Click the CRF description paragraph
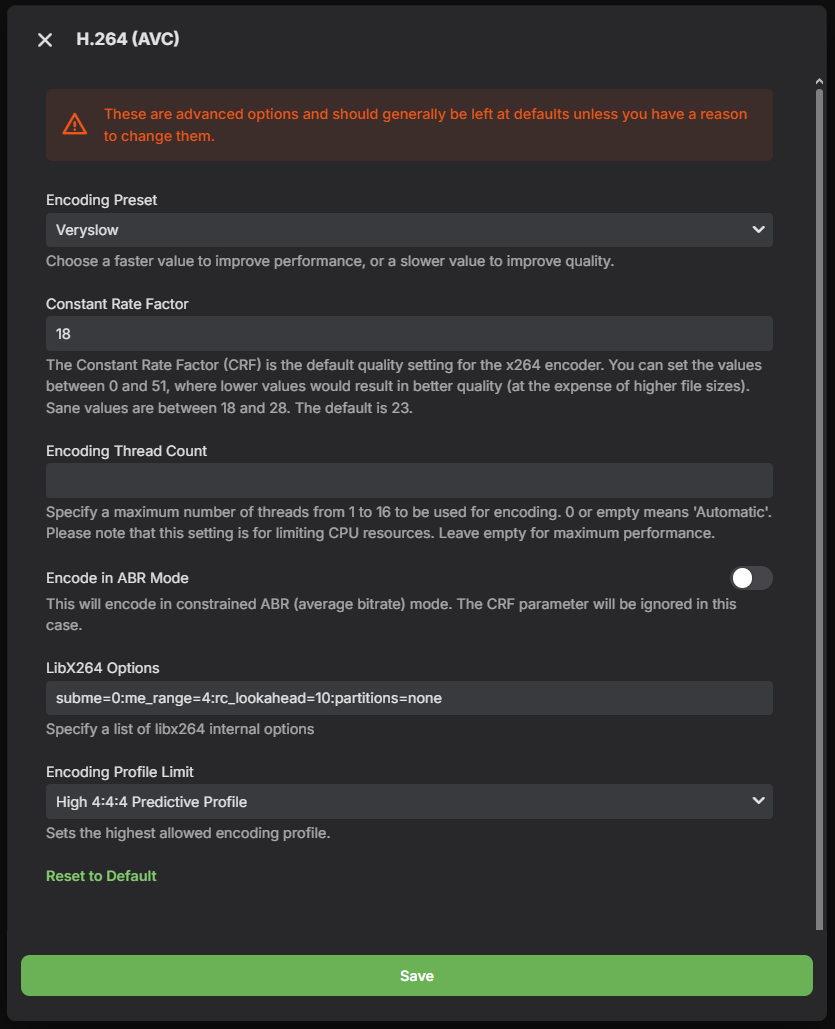This screenshot has width=835, height=1029. pos(404,387)
